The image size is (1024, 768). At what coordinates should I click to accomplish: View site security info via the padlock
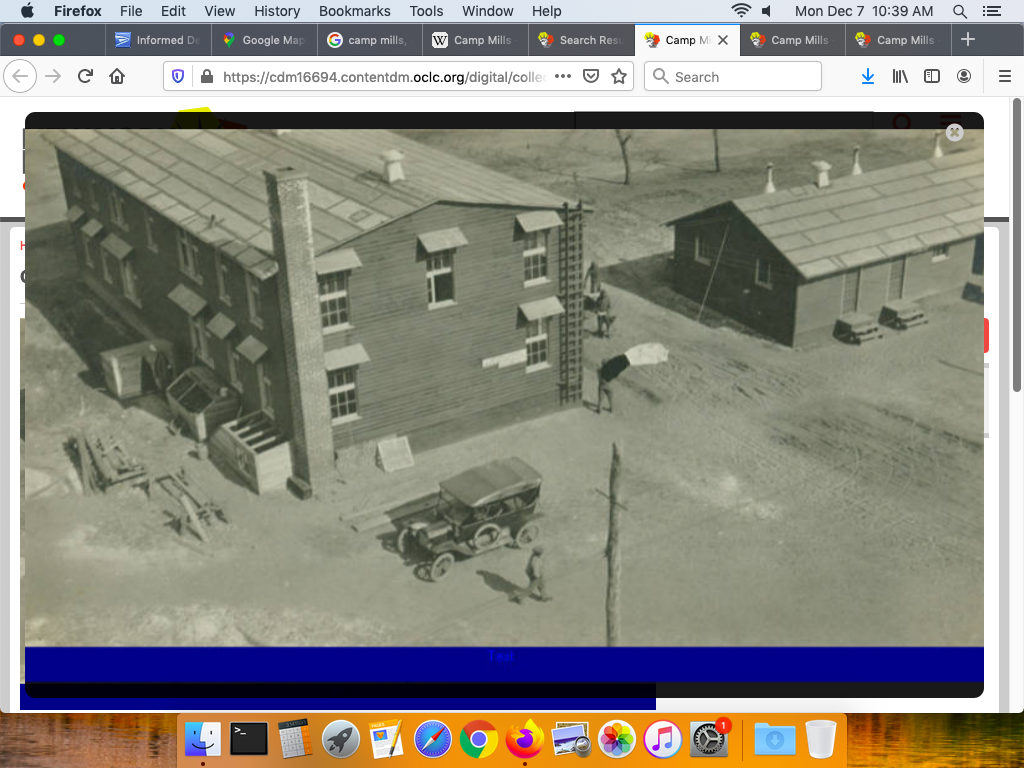click(207, 77)
